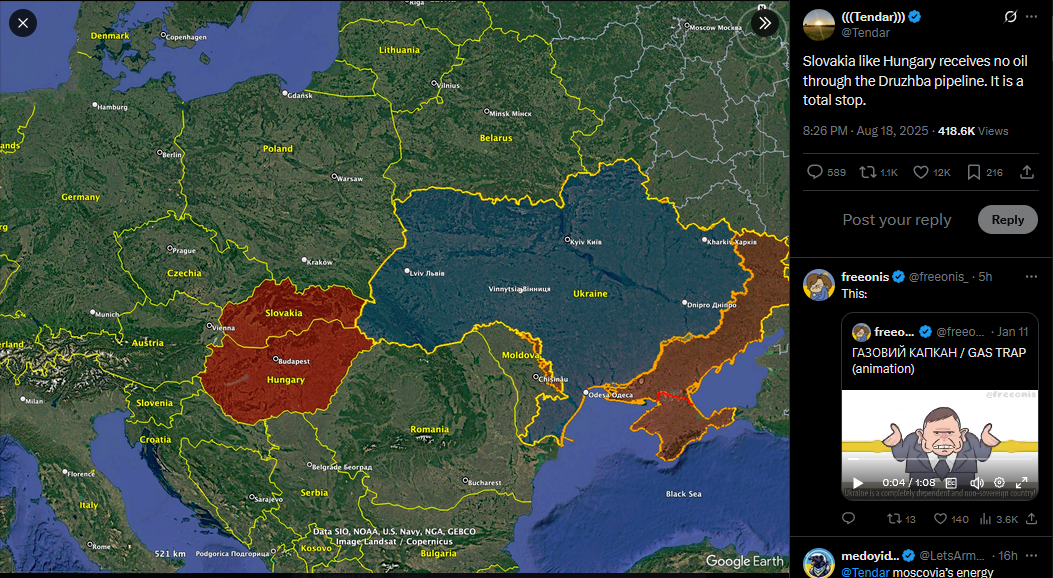Toggle captions on the video player
The image size is (1053, 578).
point(951,483)
